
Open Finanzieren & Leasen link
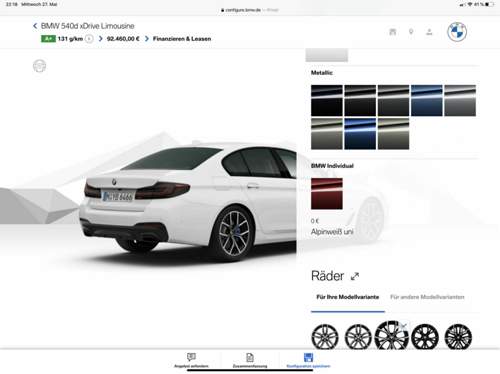pyautogui.click(x=182, y=39)
